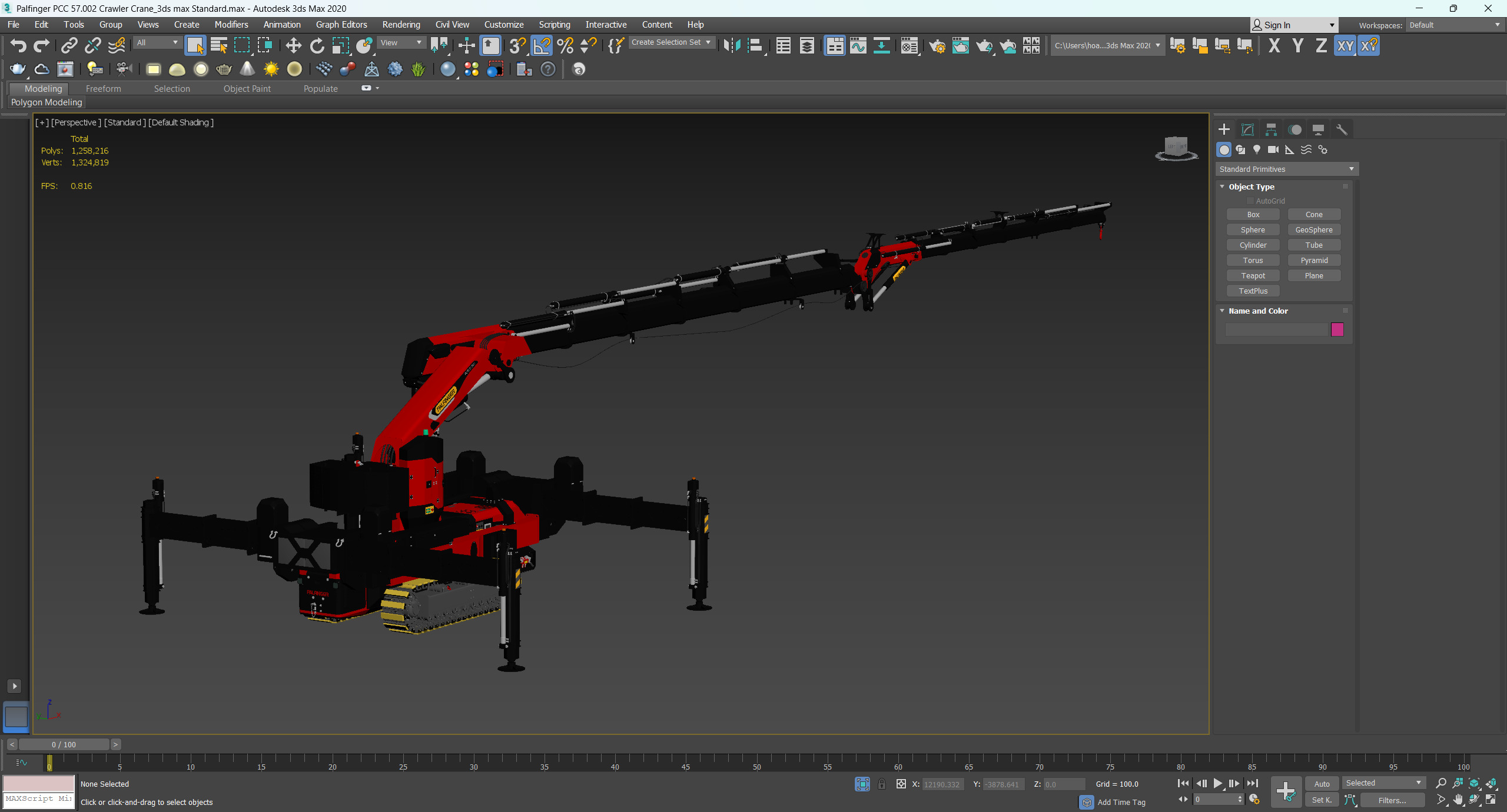Restrict axis to Z
The width and height of the screenshot is (1507, 812).
click(x=1322, y=45)
